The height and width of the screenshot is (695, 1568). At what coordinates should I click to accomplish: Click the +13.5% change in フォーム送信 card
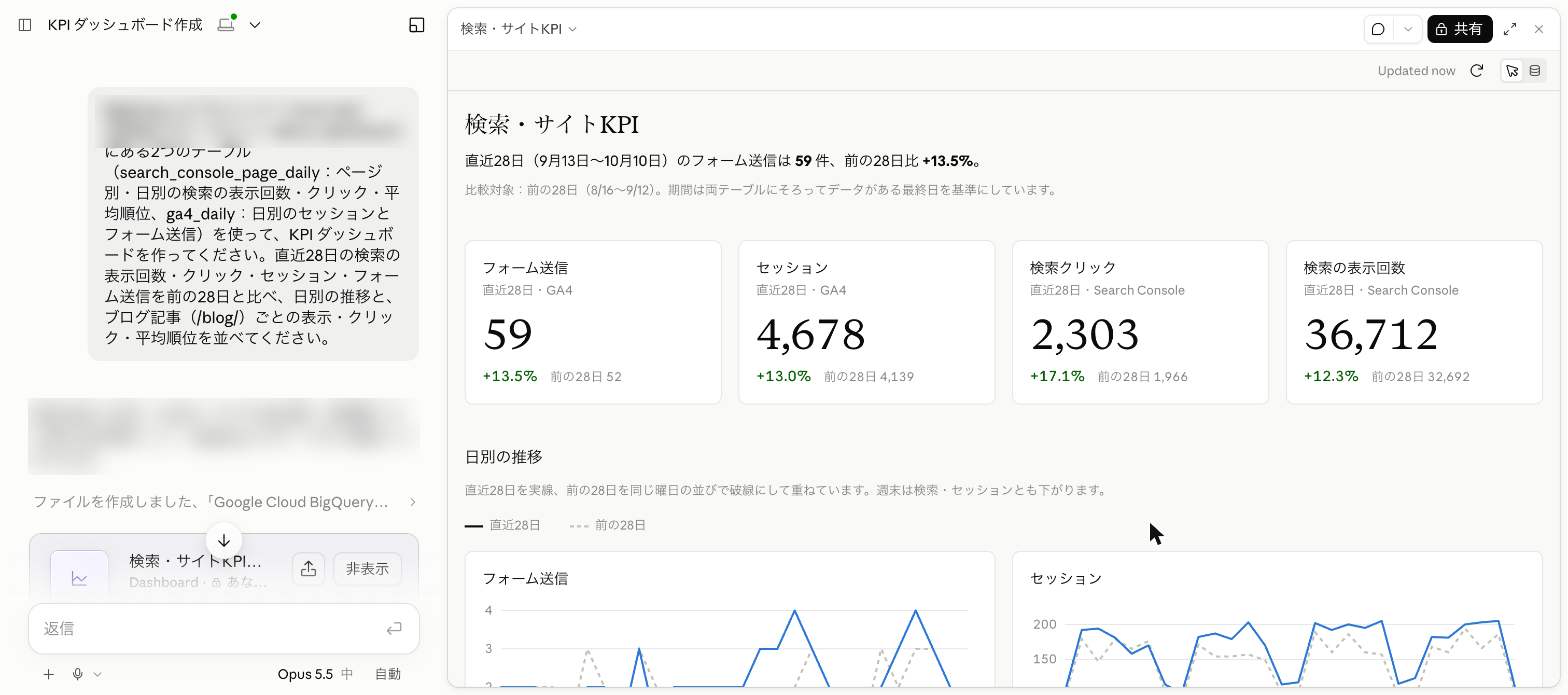(x=510, y=377)
